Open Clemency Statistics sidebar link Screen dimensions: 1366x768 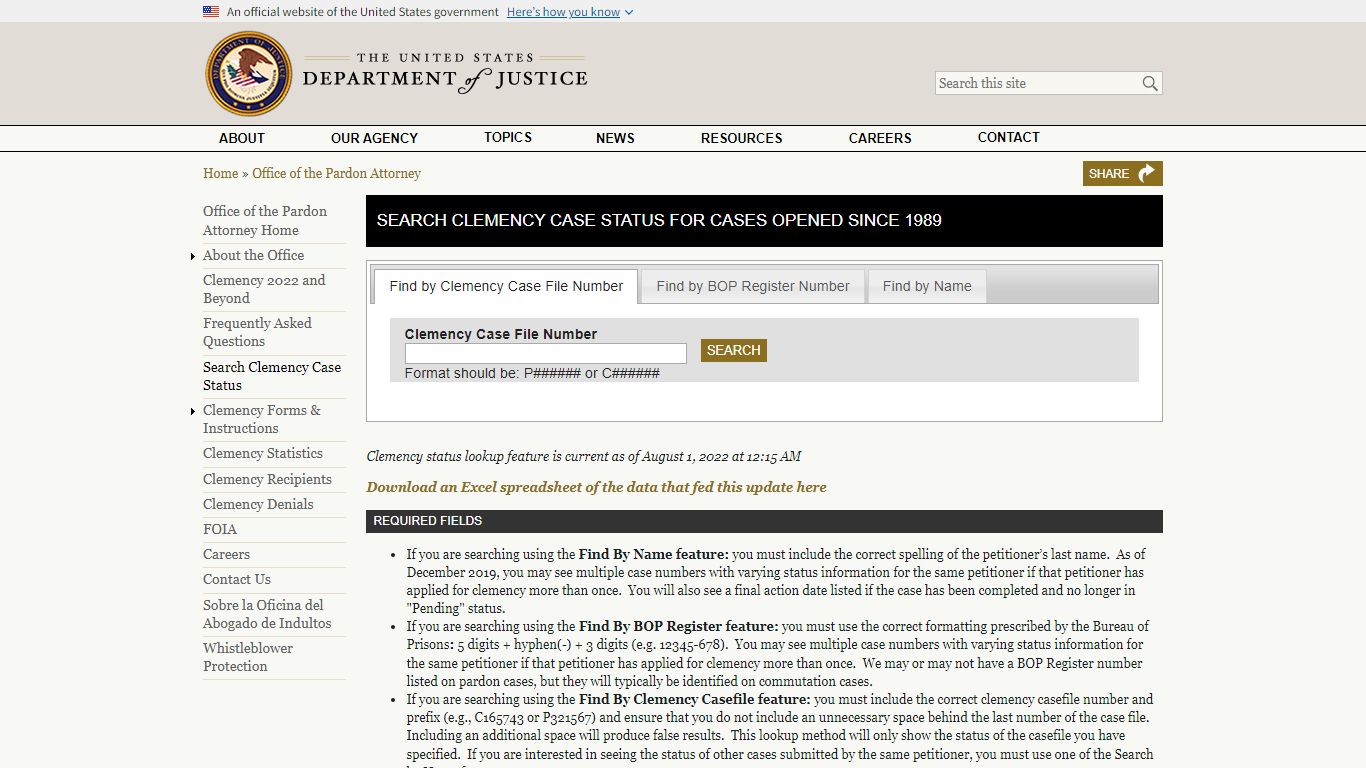(x=263, y=453)
